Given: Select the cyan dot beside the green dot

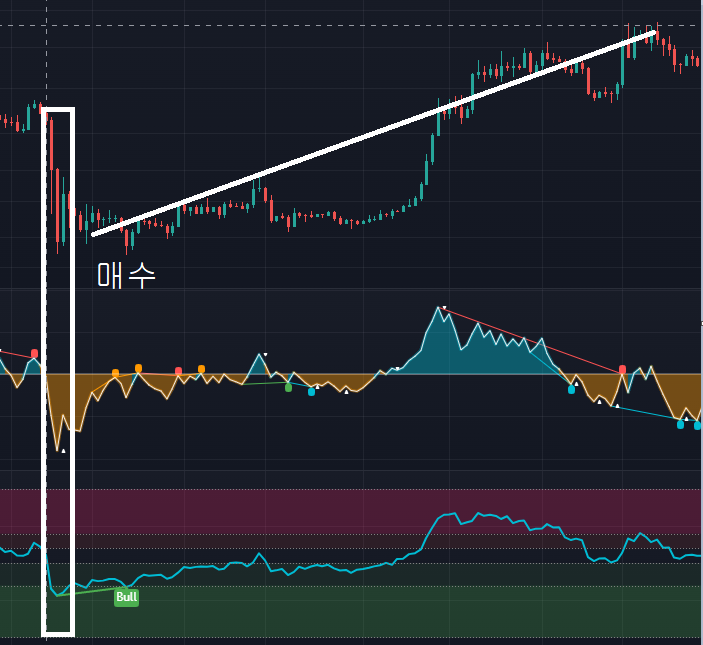Looking at the screenshot, I should [x=311, y=392].
